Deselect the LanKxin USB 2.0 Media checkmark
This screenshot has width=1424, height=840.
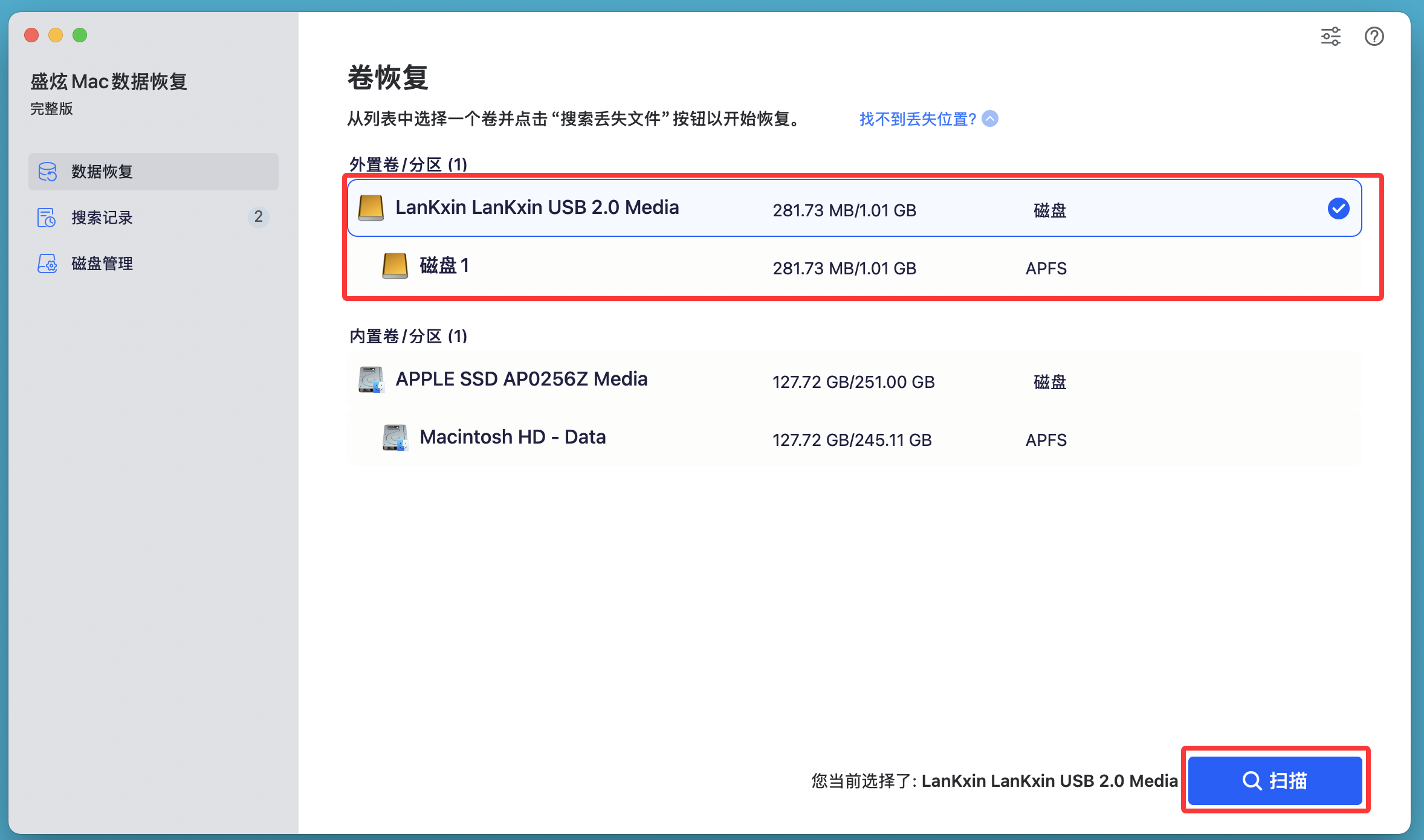[1338, 208]
